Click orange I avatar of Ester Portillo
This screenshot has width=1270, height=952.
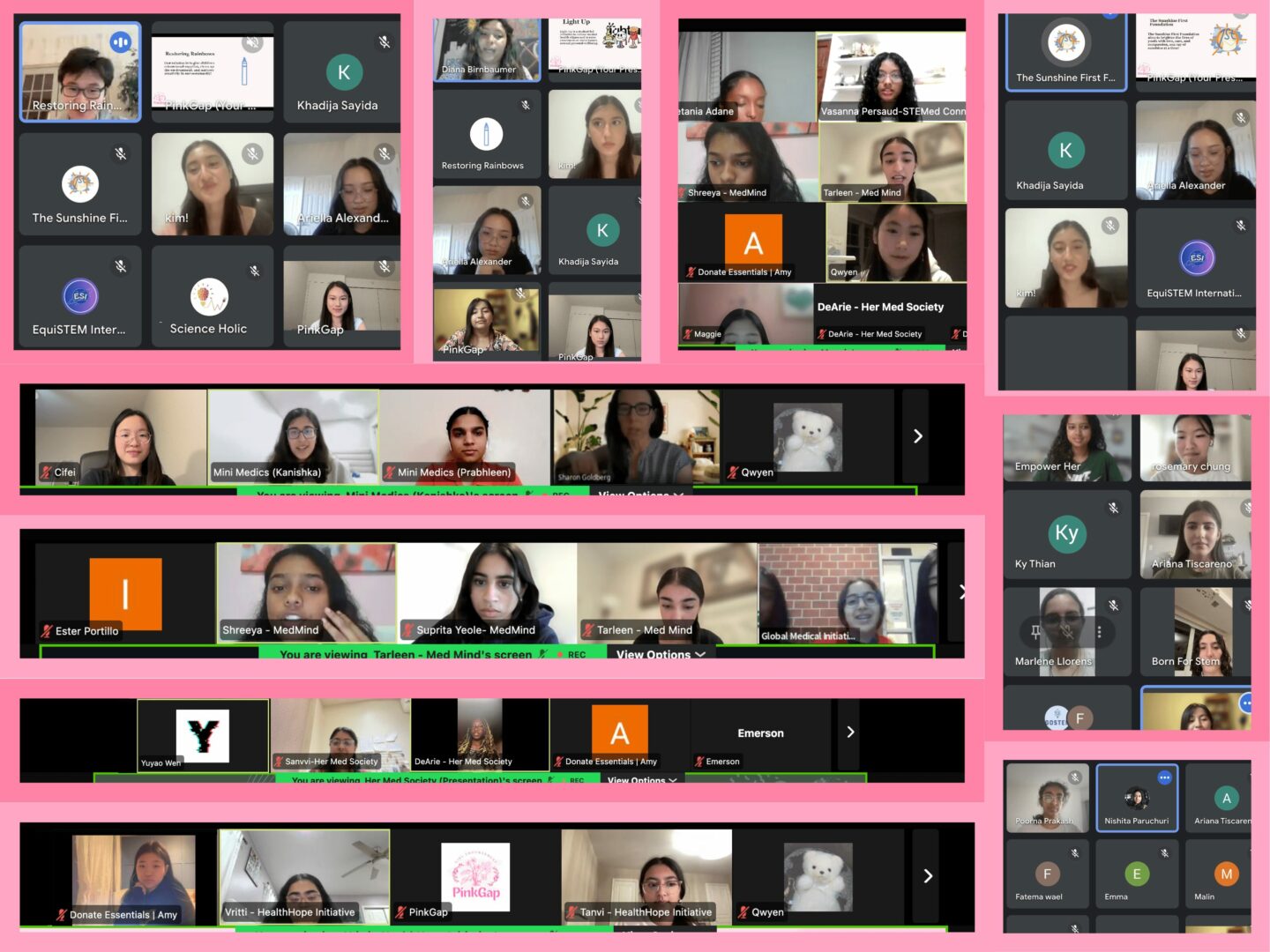point(125,594)
